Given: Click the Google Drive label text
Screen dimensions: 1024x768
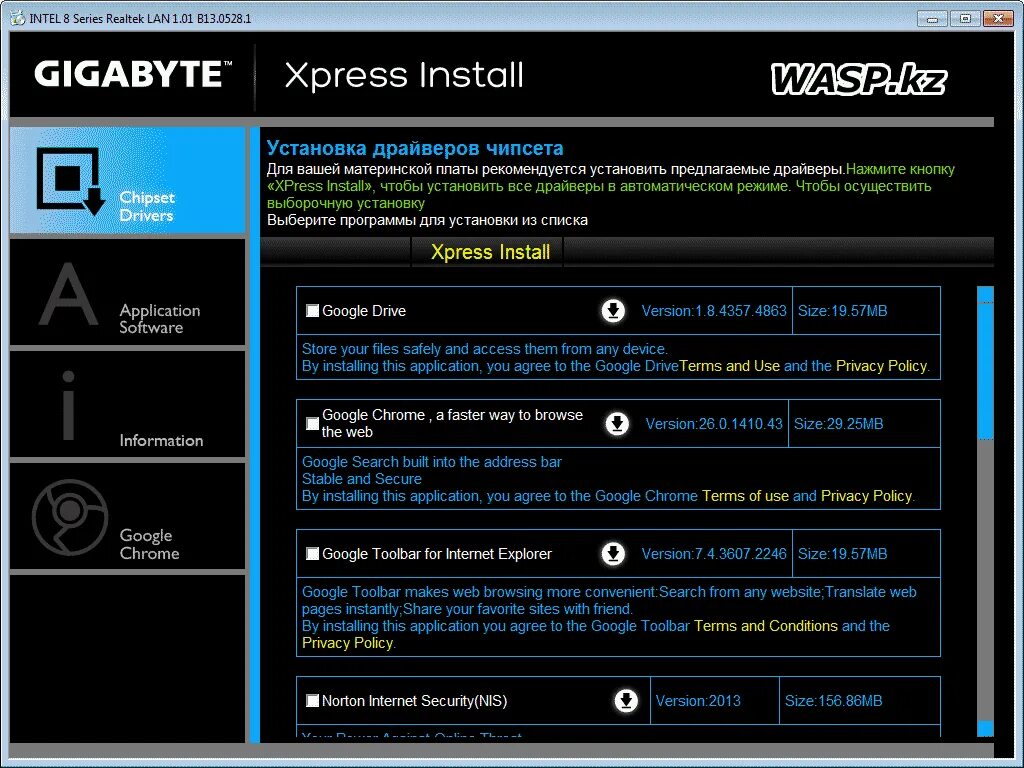Looking at the screenshot, I should (x=364, y=311).
